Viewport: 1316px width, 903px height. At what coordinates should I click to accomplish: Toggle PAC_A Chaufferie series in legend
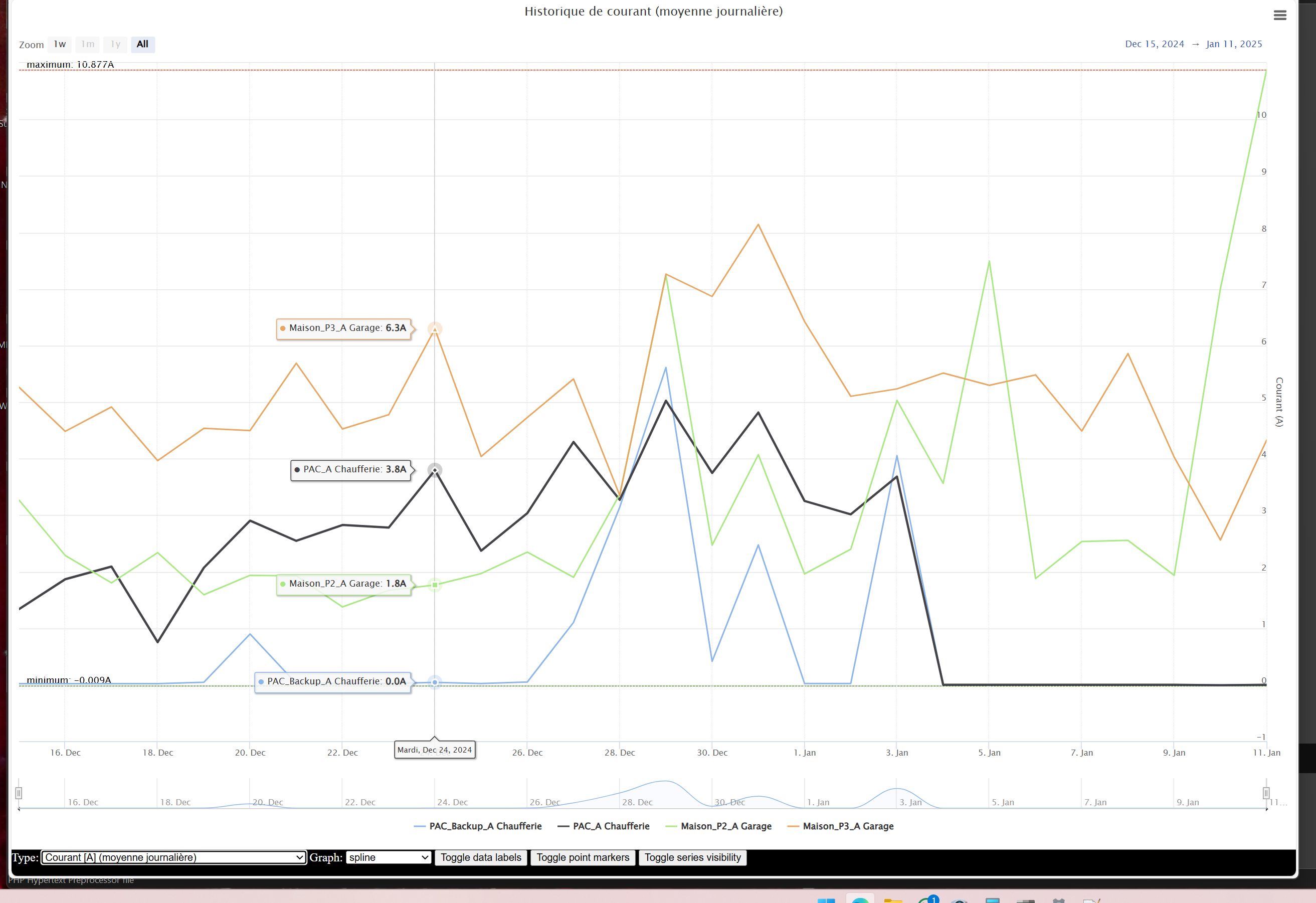point(604,826)
